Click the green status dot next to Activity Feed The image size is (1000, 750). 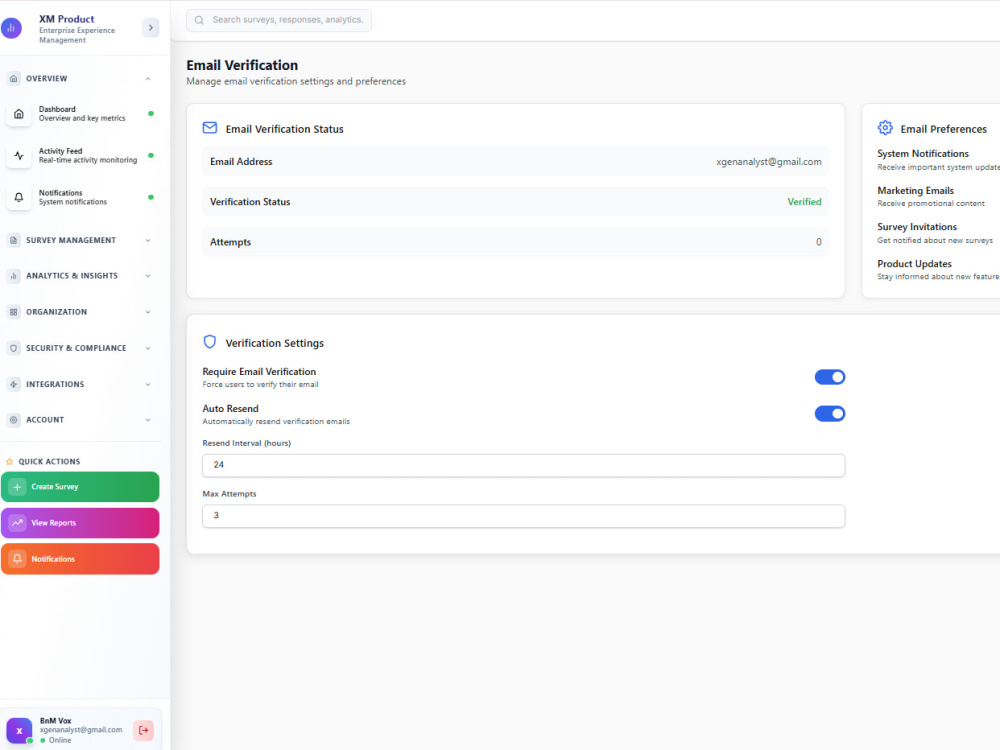point(151,156)
